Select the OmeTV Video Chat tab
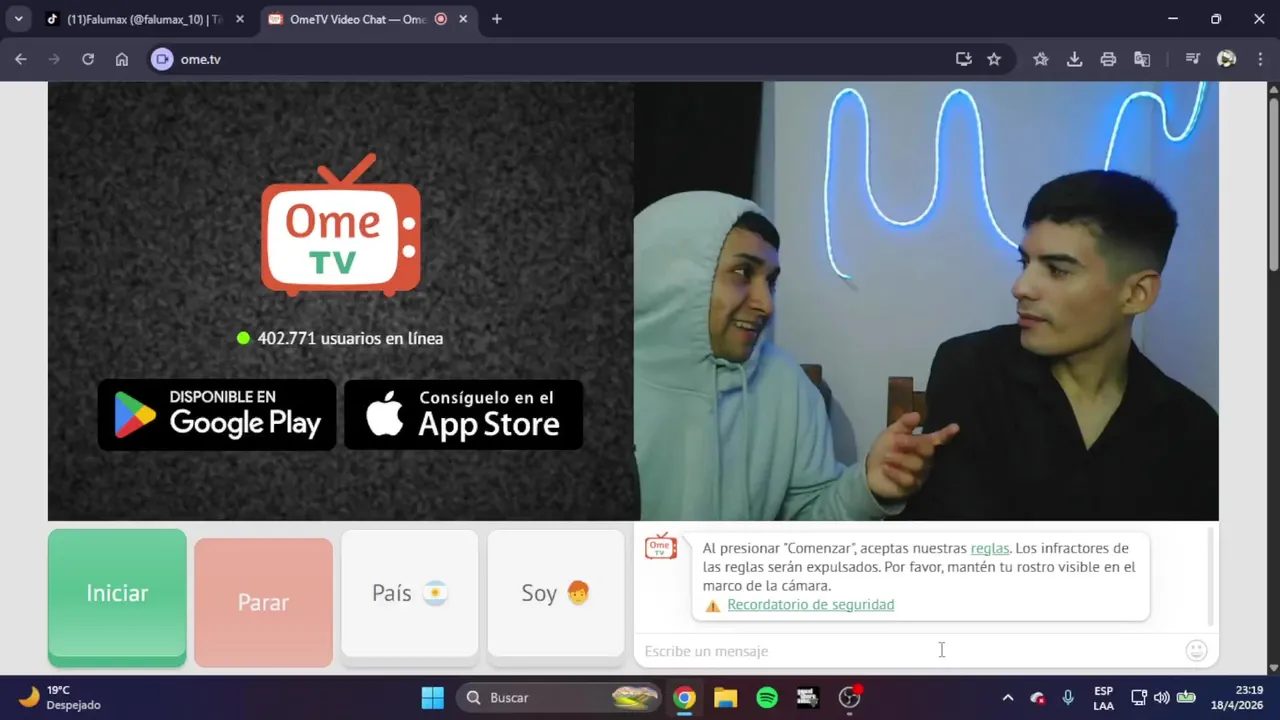 click(x=358, y=19)
